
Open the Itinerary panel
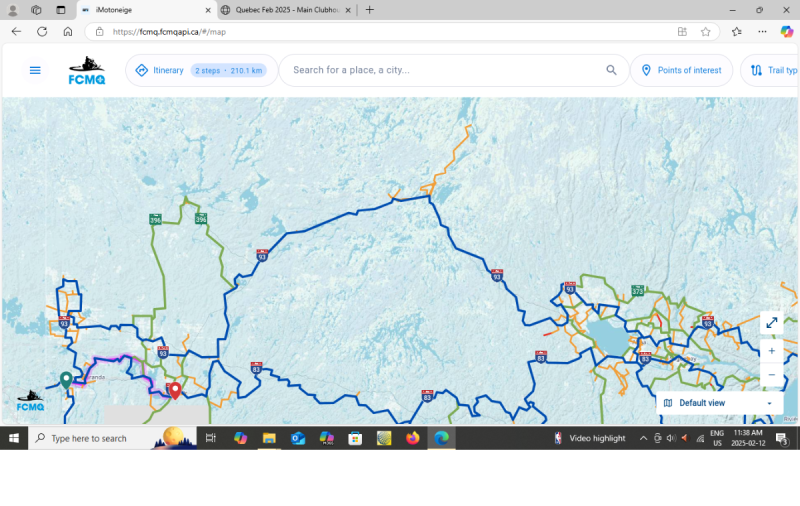(160, 70)
